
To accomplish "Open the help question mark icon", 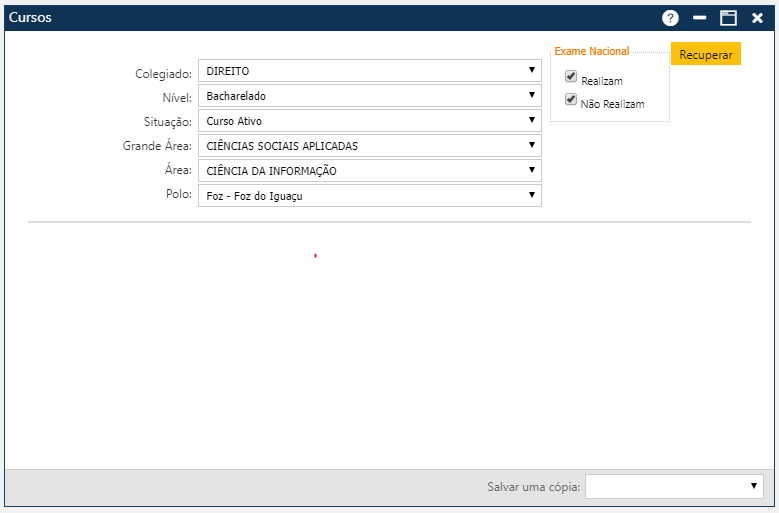I will click(x=670, y=18).
